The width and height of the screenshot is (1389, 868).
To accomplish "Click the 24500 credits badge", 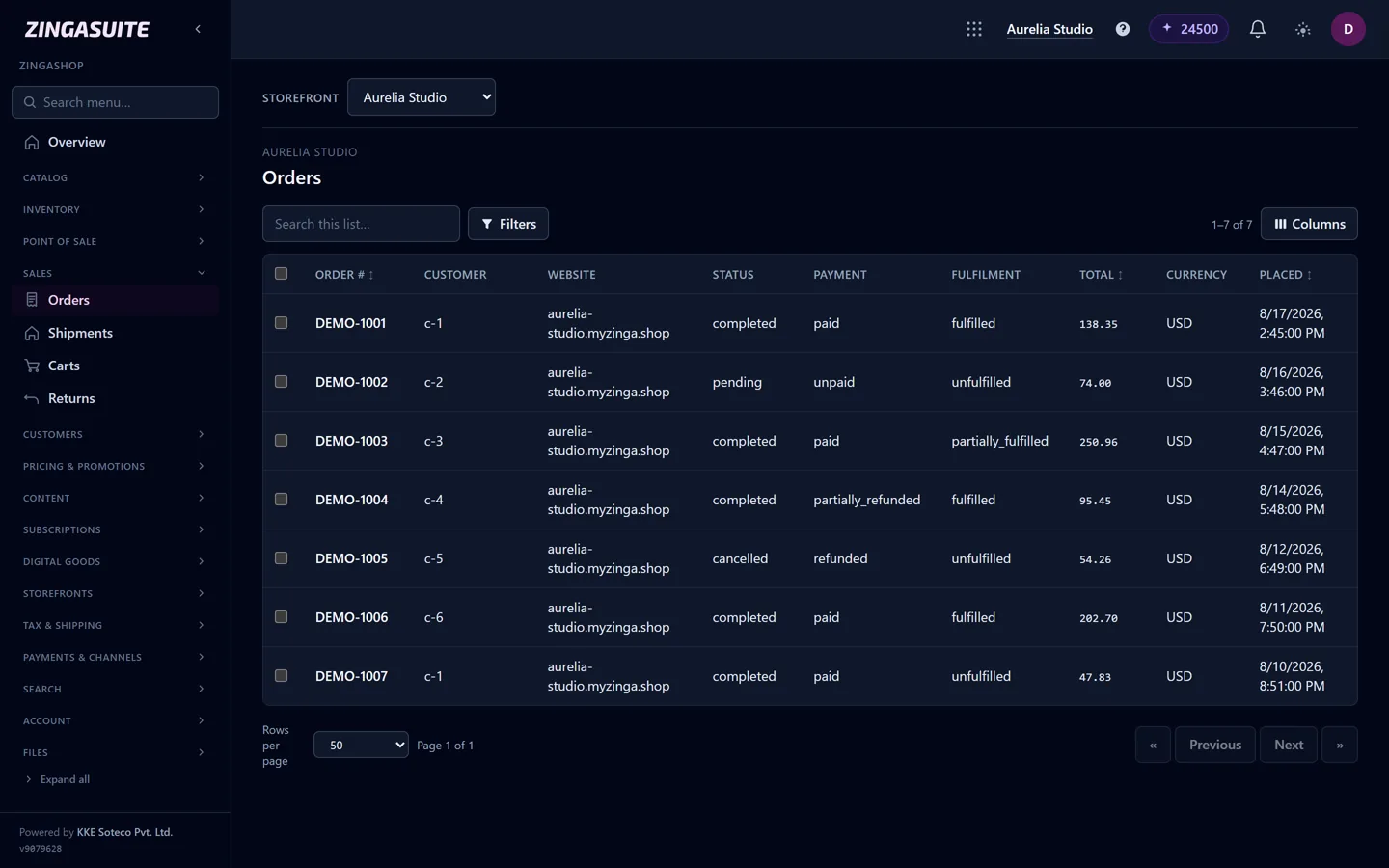I will 1189,29.
